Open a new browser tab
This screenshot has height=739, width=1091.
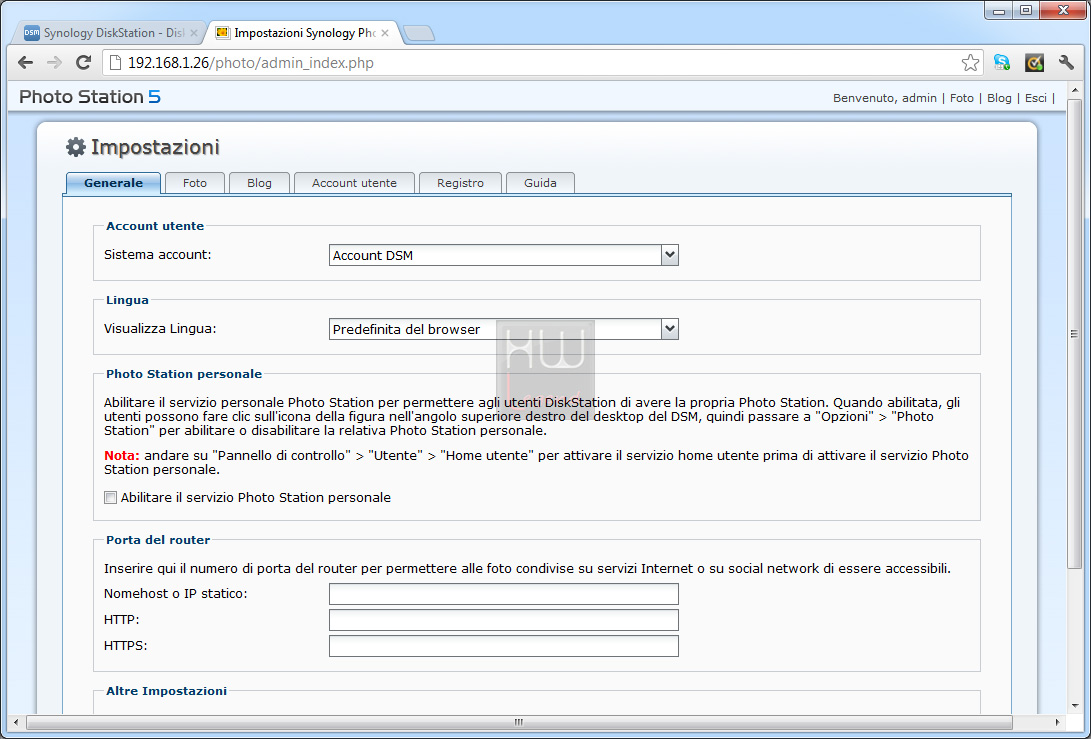click(x=419, y=33)
